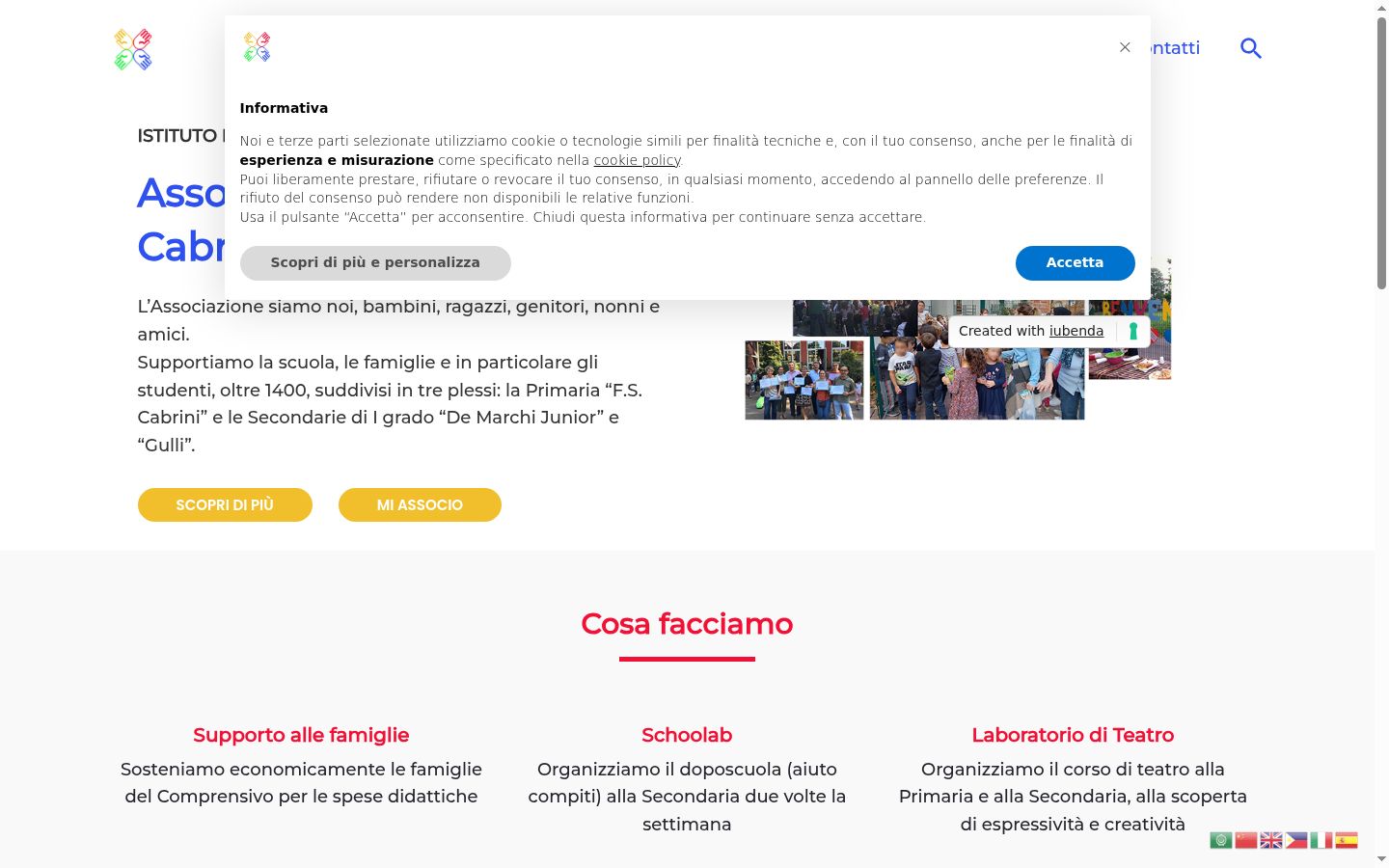Follow the iubenda link
This screenshot has height=868, width=1389.
click(1076, 331)
